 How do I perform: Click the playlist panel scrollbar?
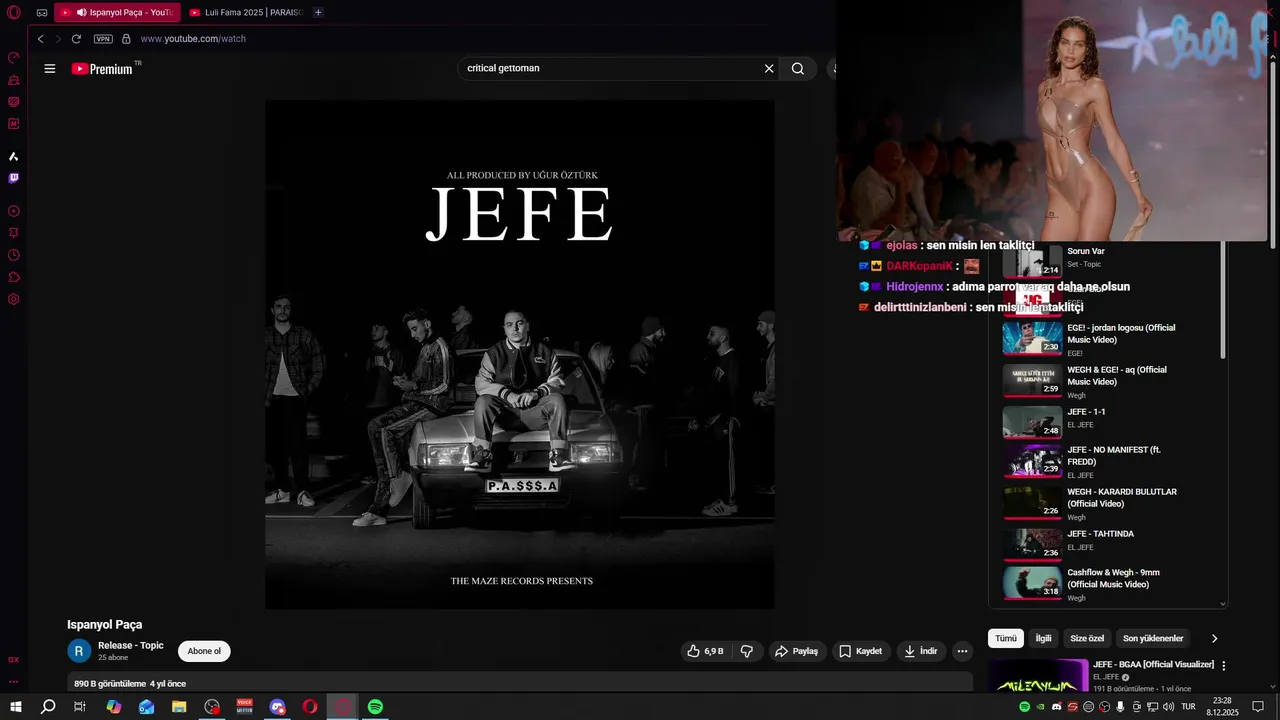coord(1223,300)
